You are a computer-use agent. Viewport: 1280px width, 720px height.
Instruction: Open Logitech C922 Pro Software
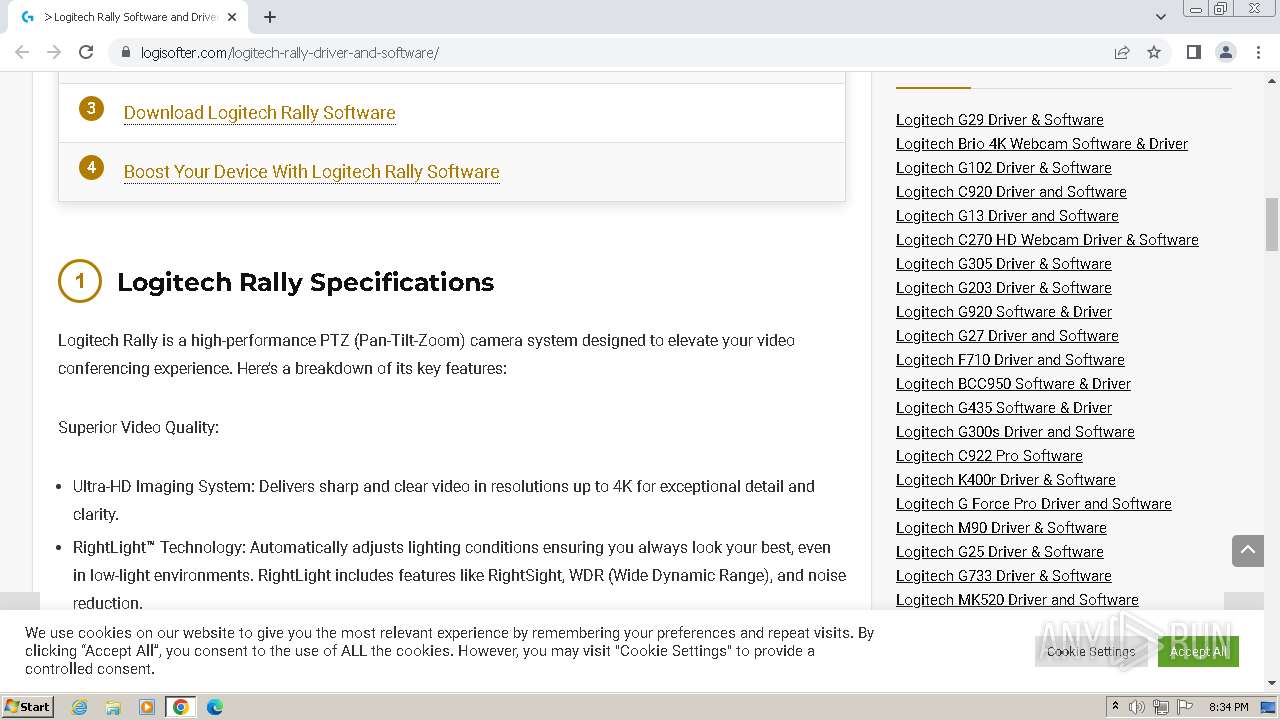[989, 455]
